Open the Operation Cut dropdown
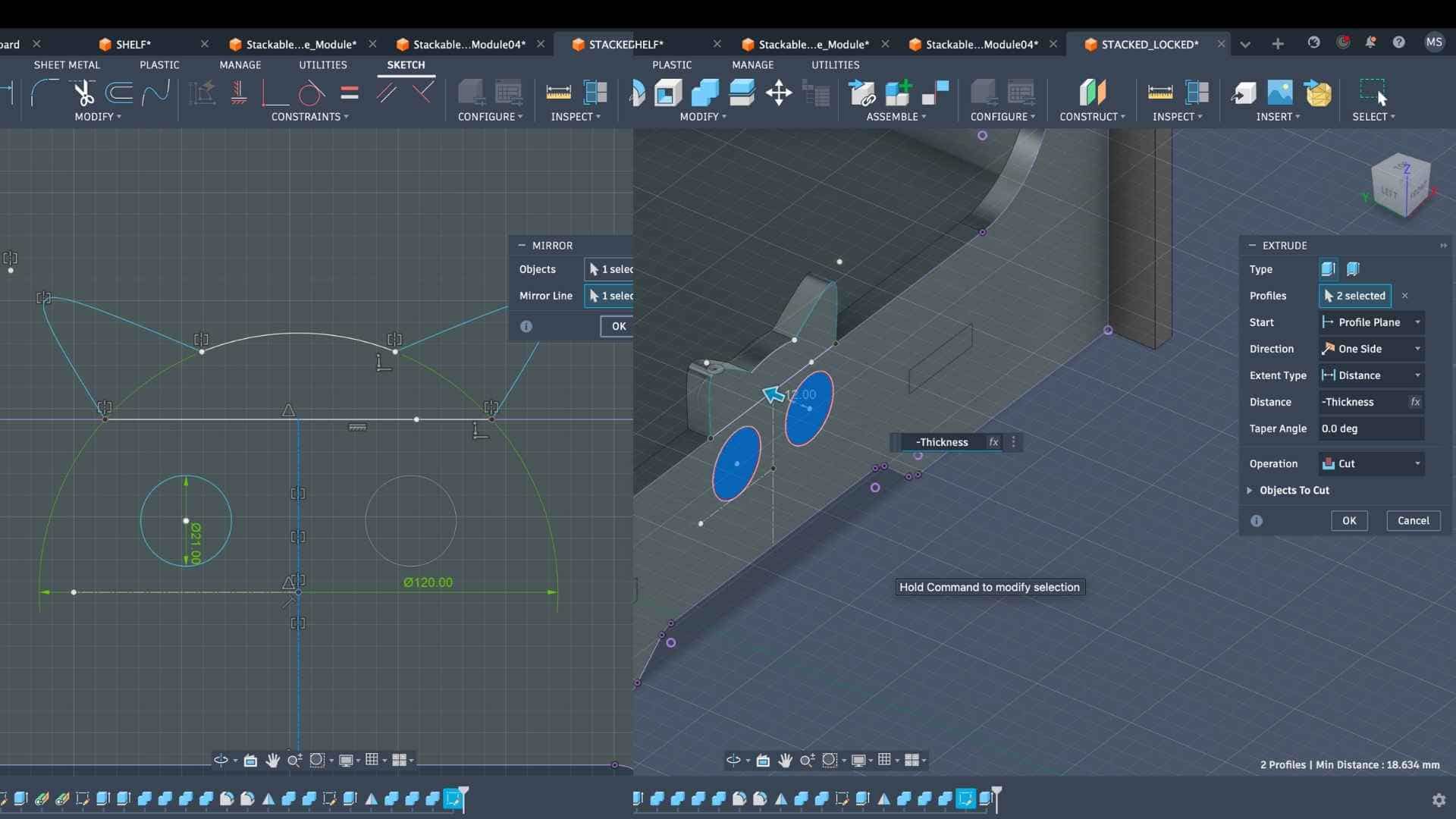 pyautogui.click(x=1371, y=463)
